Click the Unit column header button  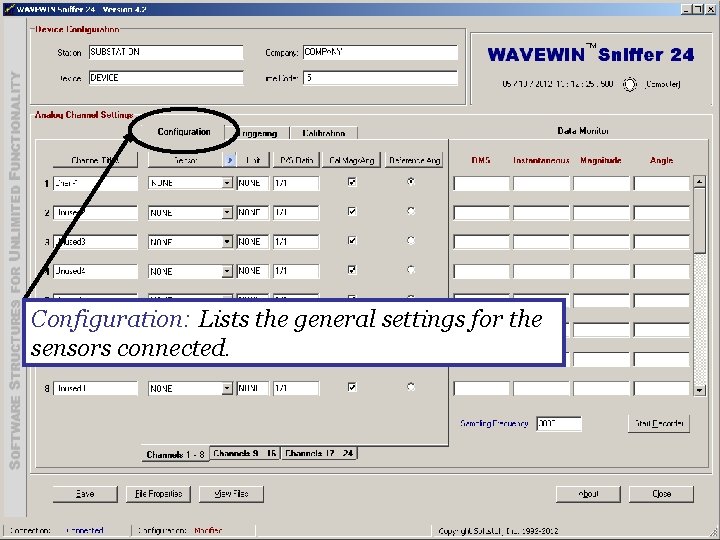click(253, 160)
